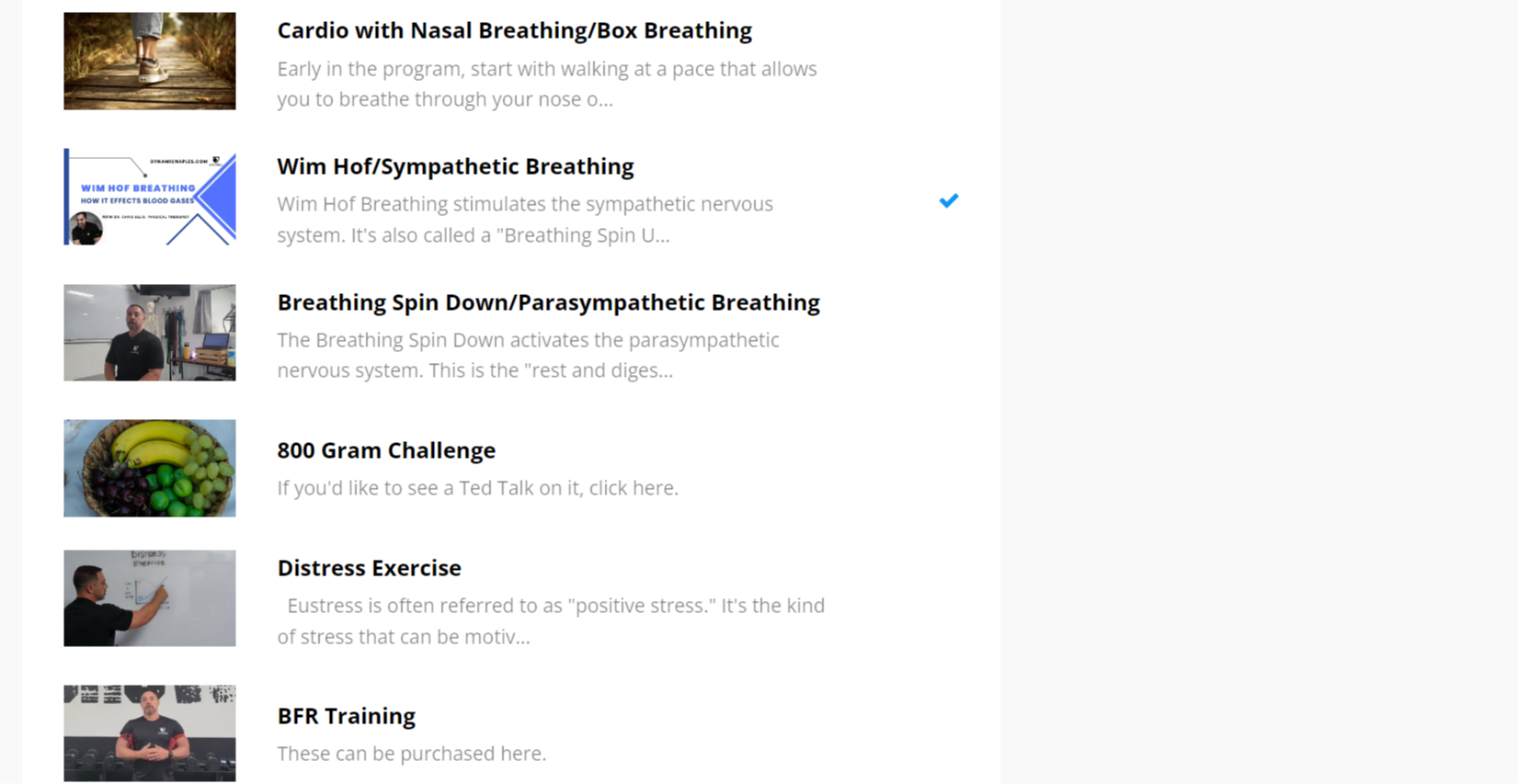Open the whiteboard Distress Exercise thumbnail
Image resolution: width=1518 pixels, height=784 pixels.
tap(149, 598)
